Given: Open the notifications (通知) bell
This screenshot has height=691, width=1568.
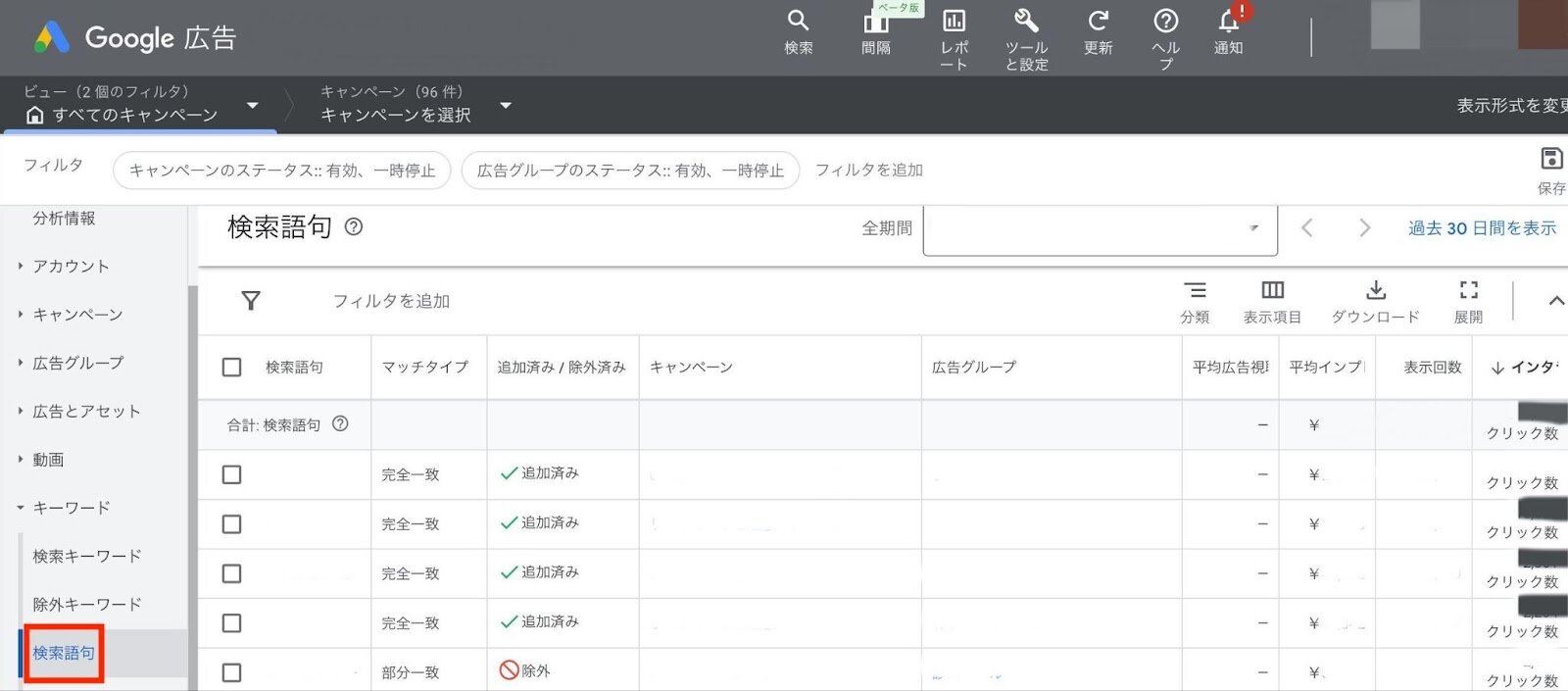Looking at the screenshot, I should (1229, 22).
